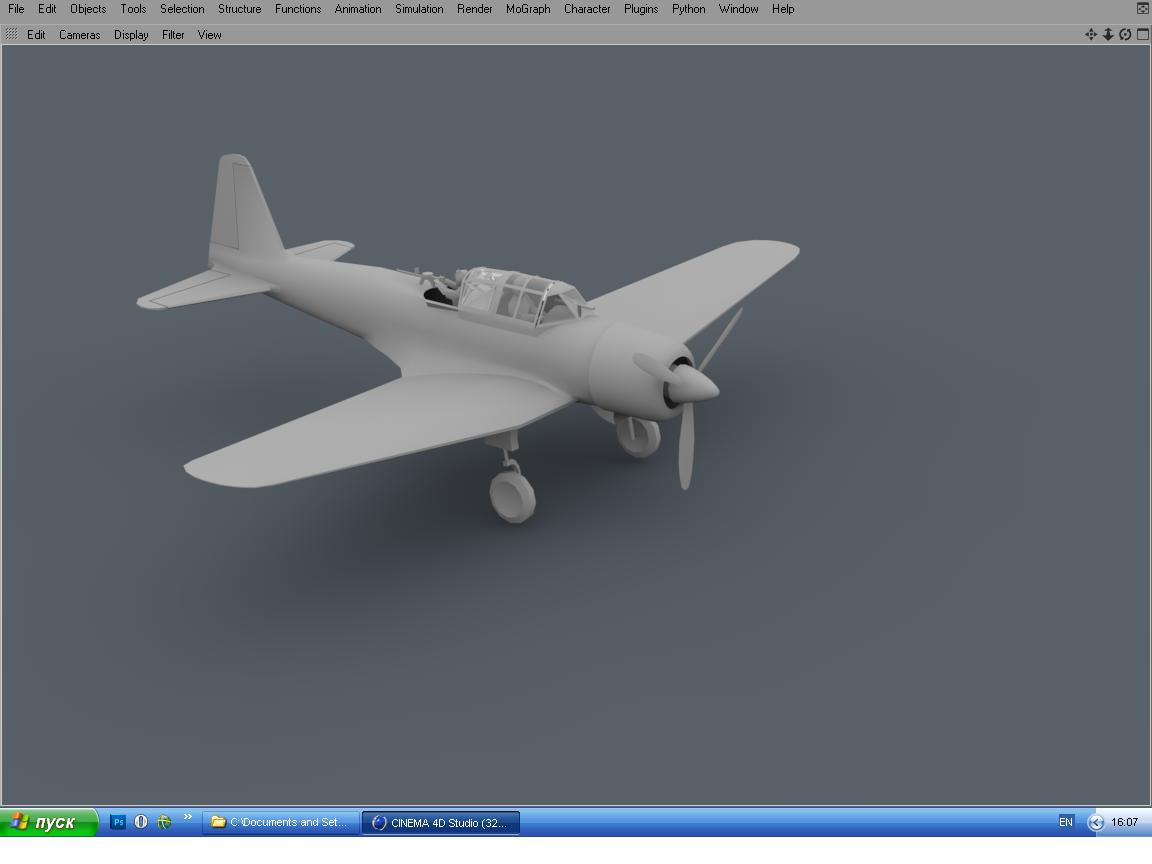
Task: Click the viewport zoom camera icon
Action: pyautogui.click(x=1108, y=34)
